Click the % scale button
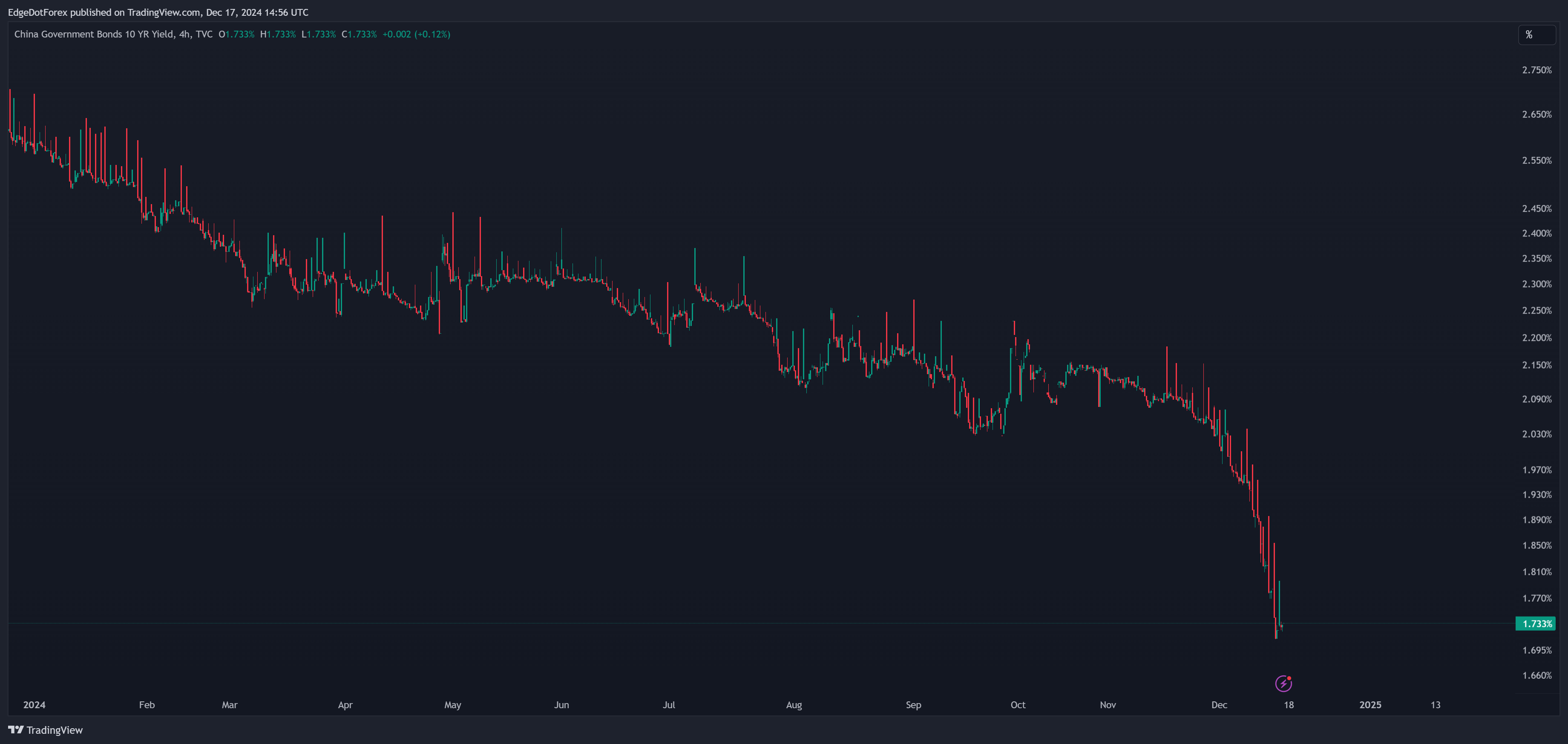The width and height of the screenshot is (1568, 744). point(1536,35)
